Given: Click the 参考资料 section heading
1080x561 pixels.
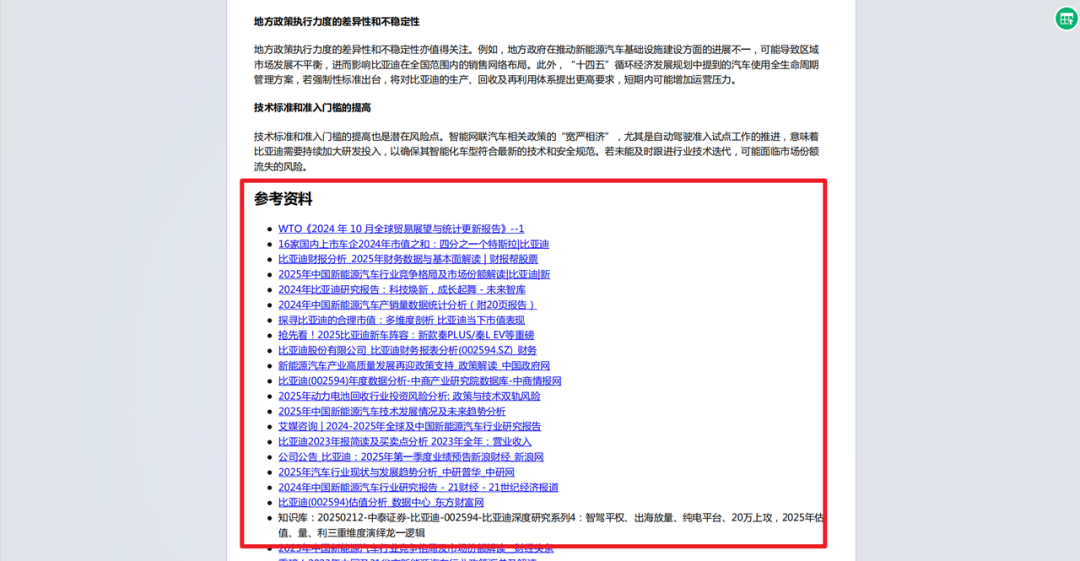Looking at the screenshot, I should coord(283,199).
